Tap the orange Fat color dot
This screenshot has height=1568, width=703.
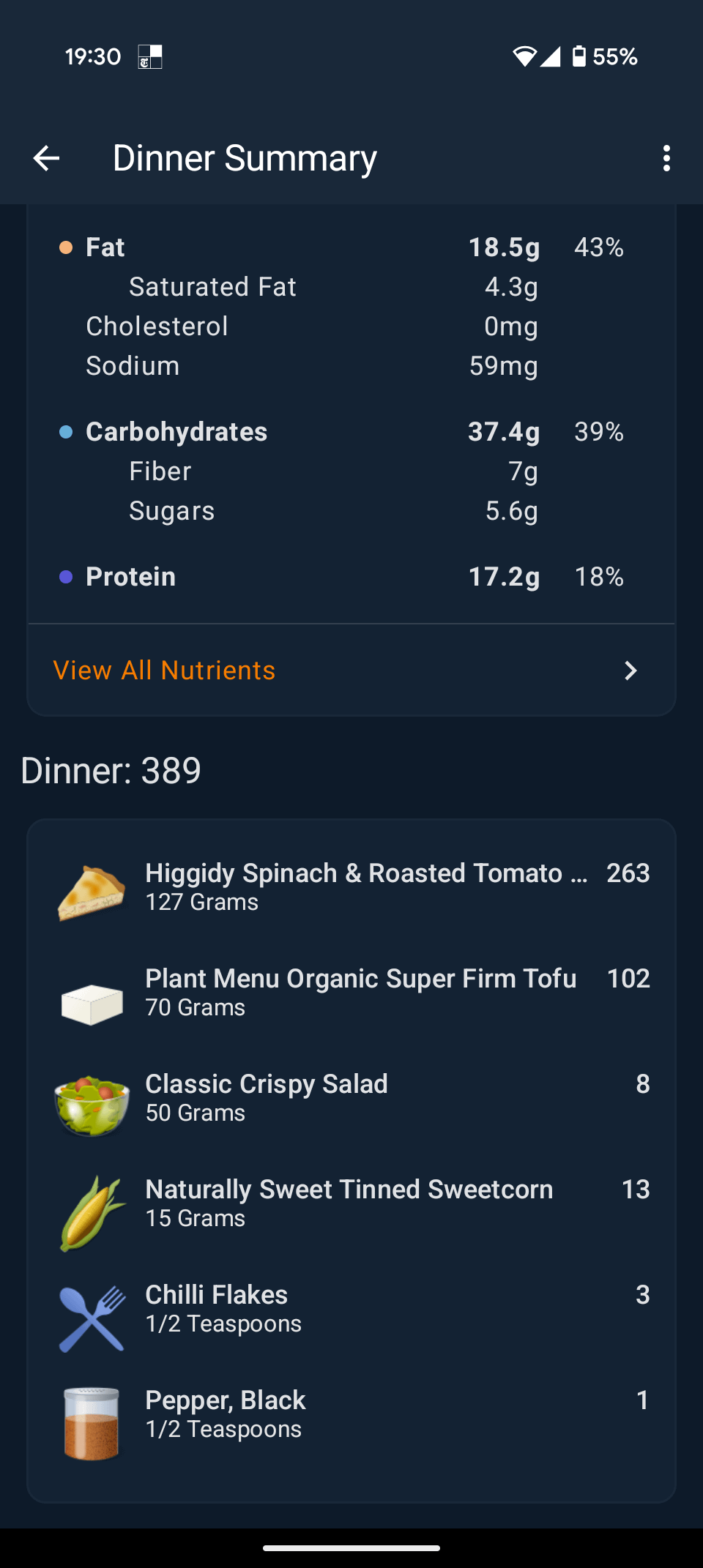click(x=66, y=247)
